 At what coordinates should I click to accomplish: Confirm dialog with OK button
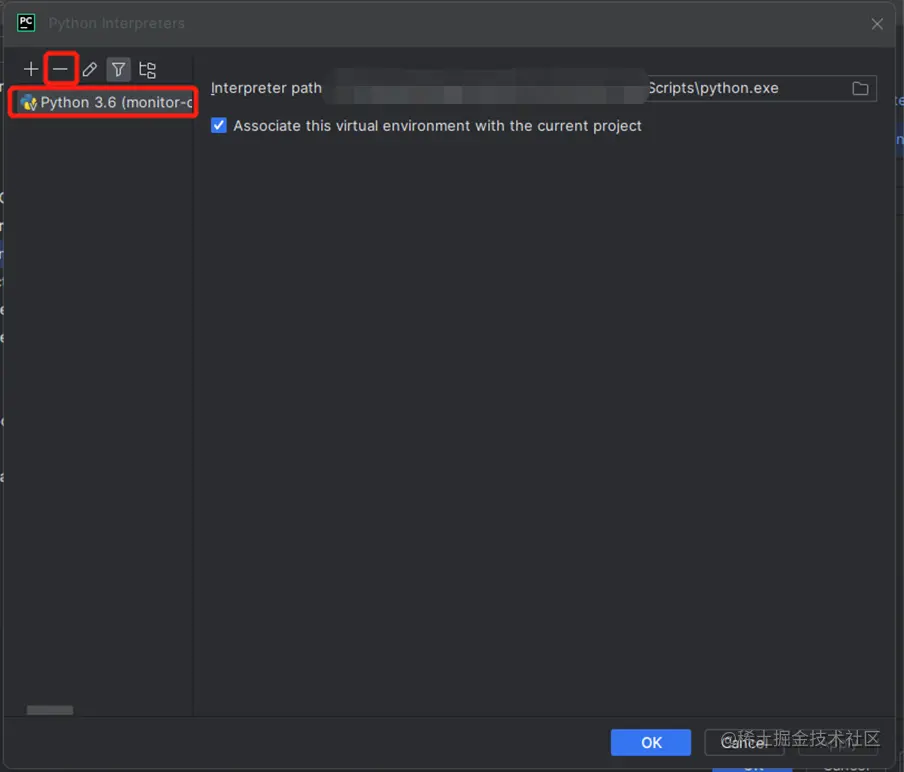click(x=651, y=743)
